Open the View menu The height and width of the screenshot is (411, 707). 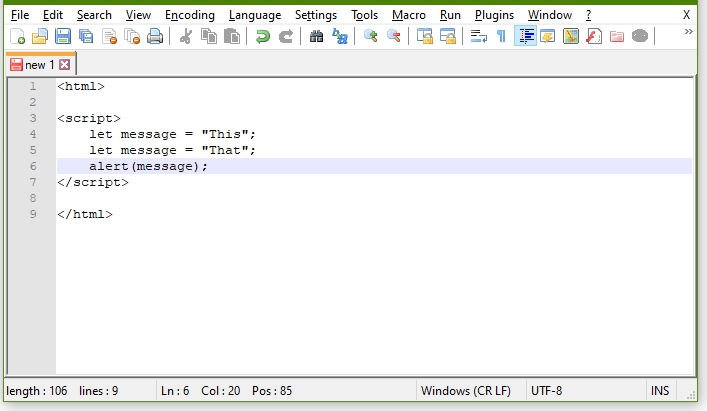tap(138, 15)
